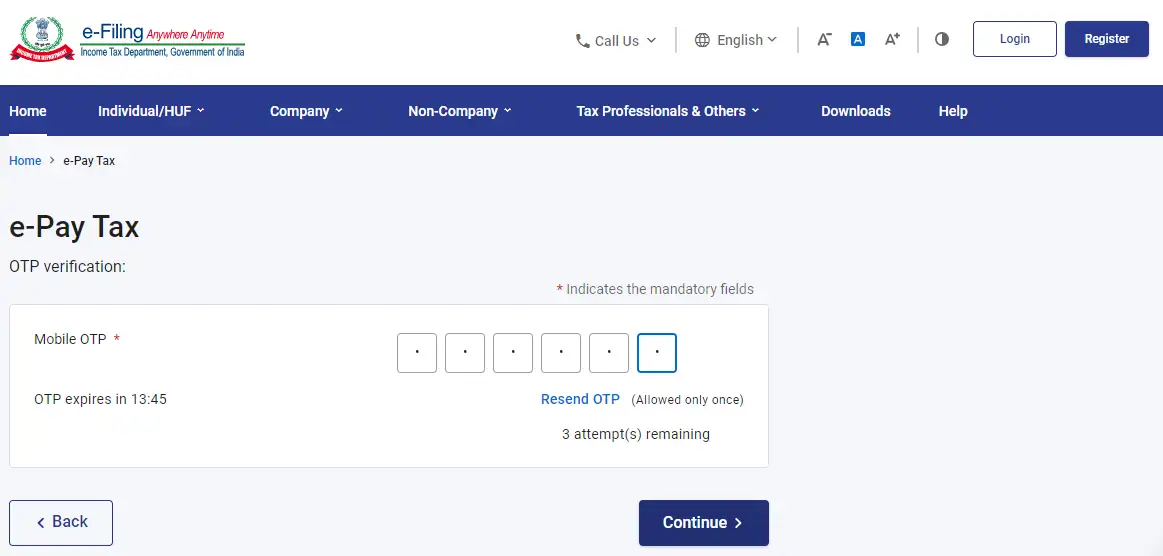Viewport: 1163px width, 556px height.
Task: Click the e-Filing Income Tax Department logo
Action: 127,39
